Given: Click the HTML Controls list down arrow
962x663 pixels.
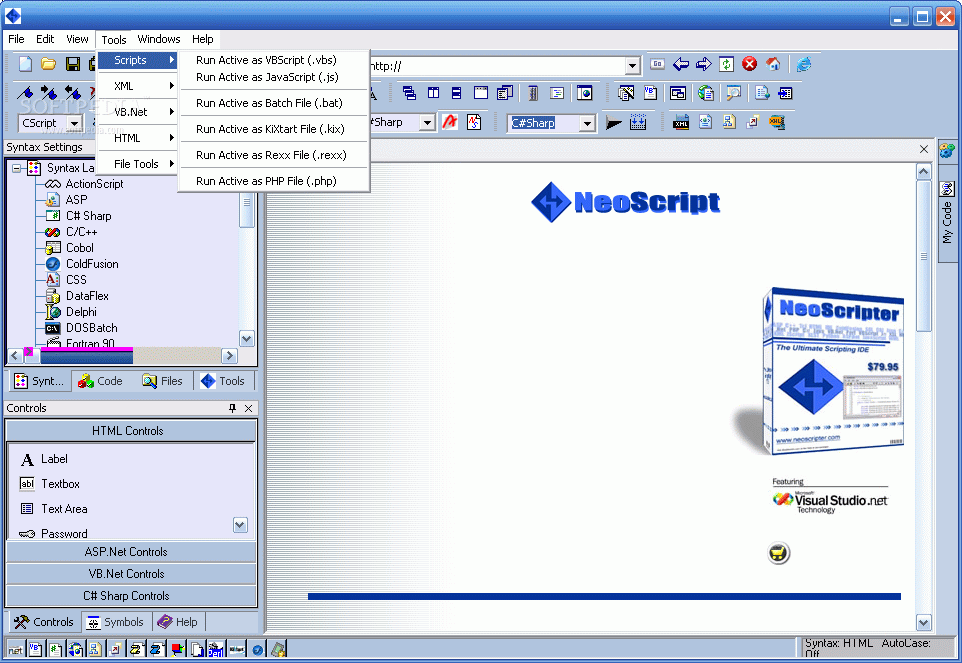Looking at the screenshot, I should [x=240, y=525].
